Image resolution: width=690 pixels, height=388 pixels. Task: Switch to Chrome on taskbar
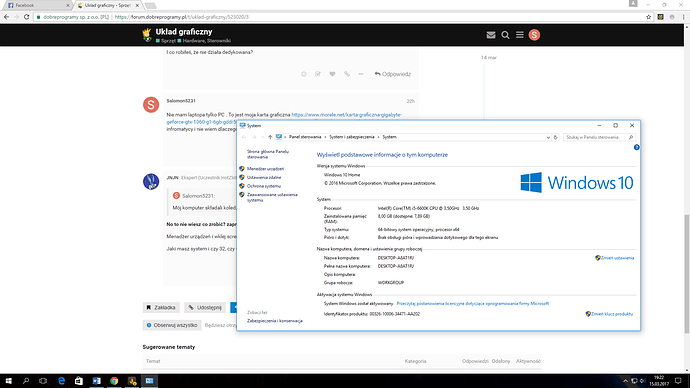pyautogui.click(x=114, y=381)
